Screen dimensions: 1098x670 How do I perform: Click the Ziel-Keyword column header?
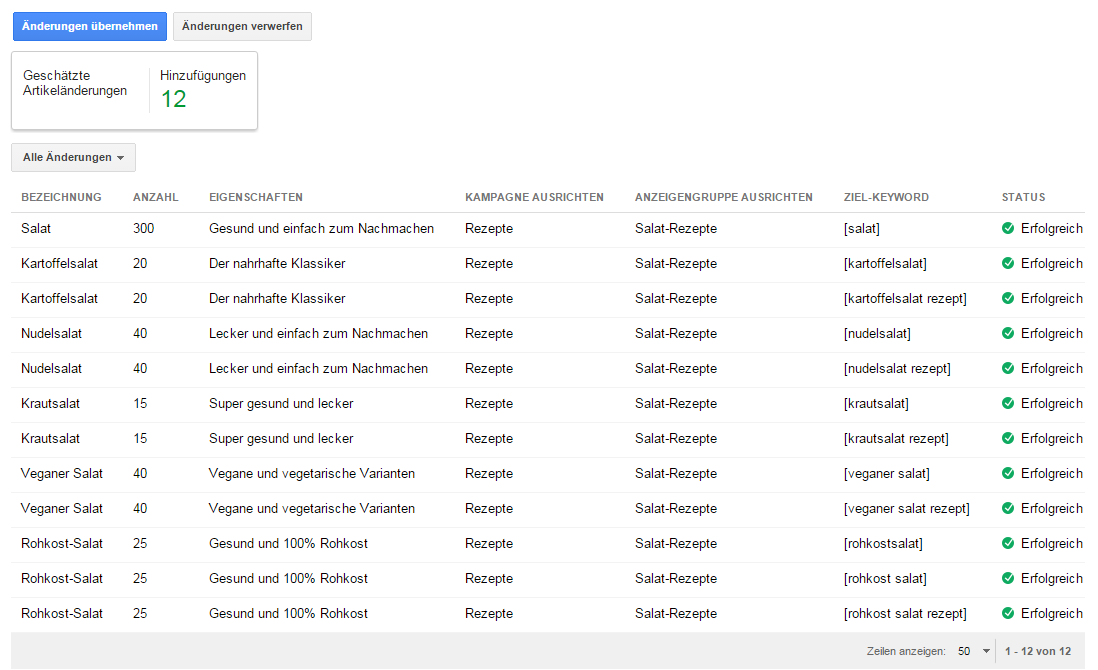pyautogui.click(x=886, y=198)
